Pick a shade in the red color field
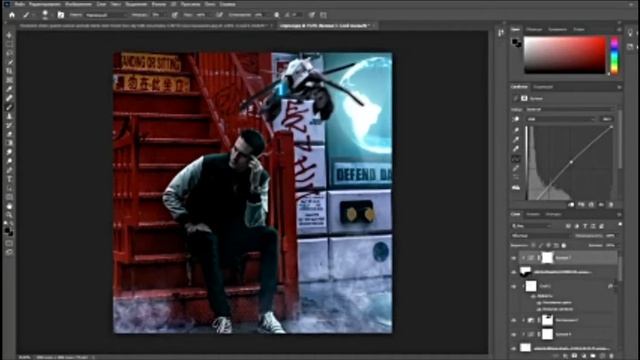The image size is (640, 360). click(565, 55)
